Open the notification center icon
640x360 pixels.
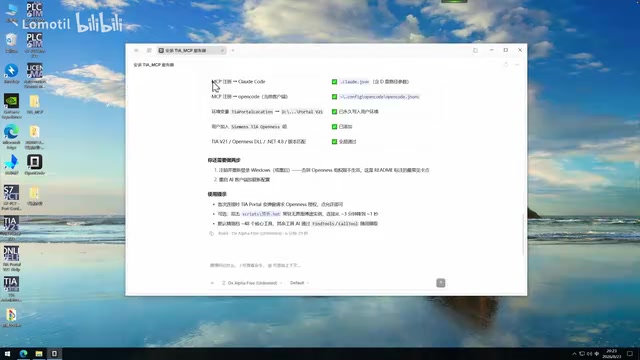tap(630, 353)
